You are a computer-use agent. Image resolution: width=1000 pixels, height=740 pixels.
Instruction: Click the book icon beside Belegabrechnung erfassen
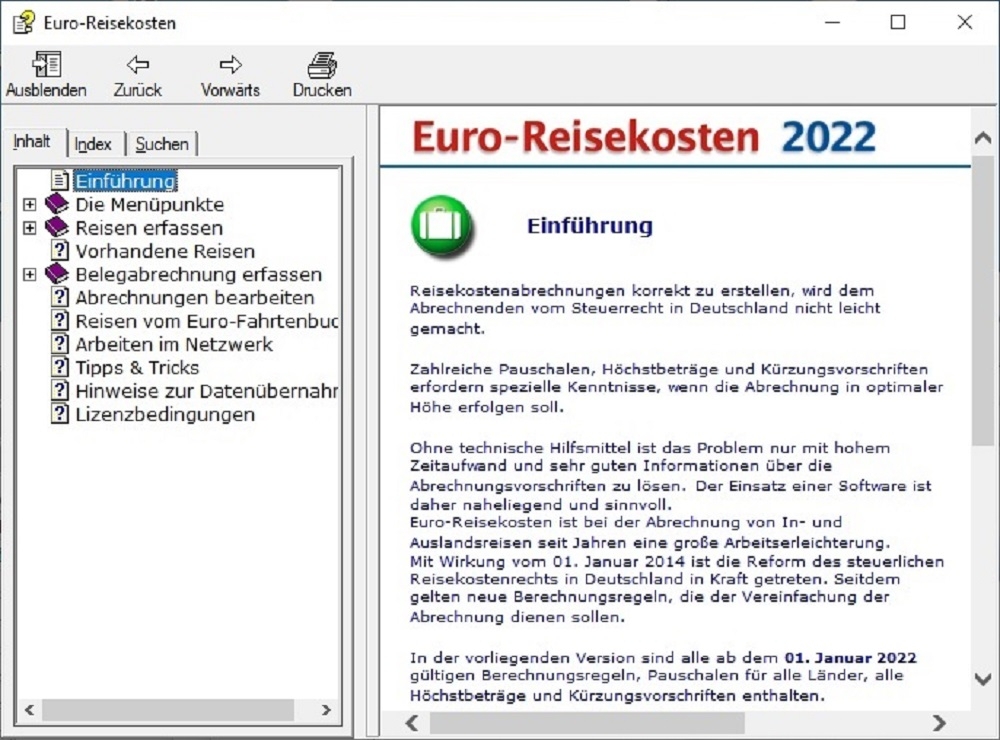pos(57,274)
